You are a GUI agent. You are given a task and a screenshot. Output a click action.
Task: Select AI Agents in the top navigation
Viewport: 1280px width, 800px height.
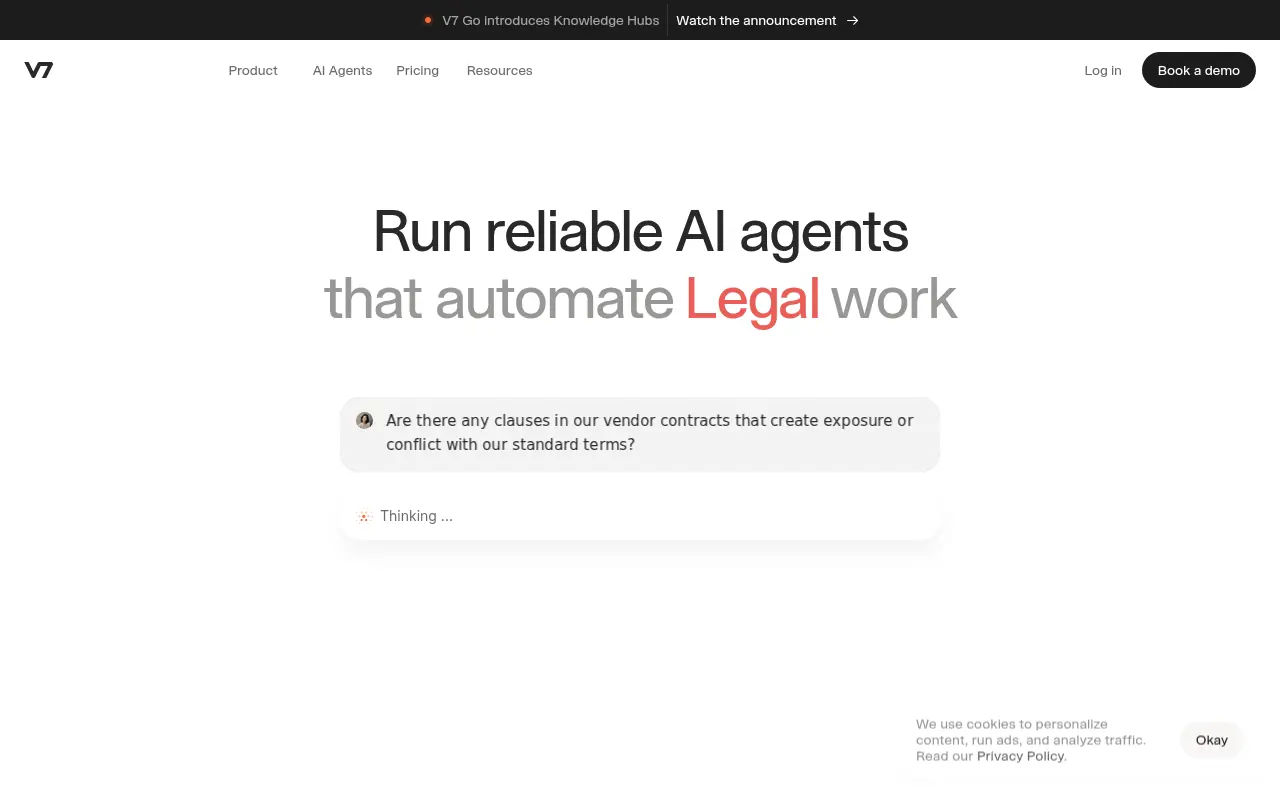pos(342,70)
